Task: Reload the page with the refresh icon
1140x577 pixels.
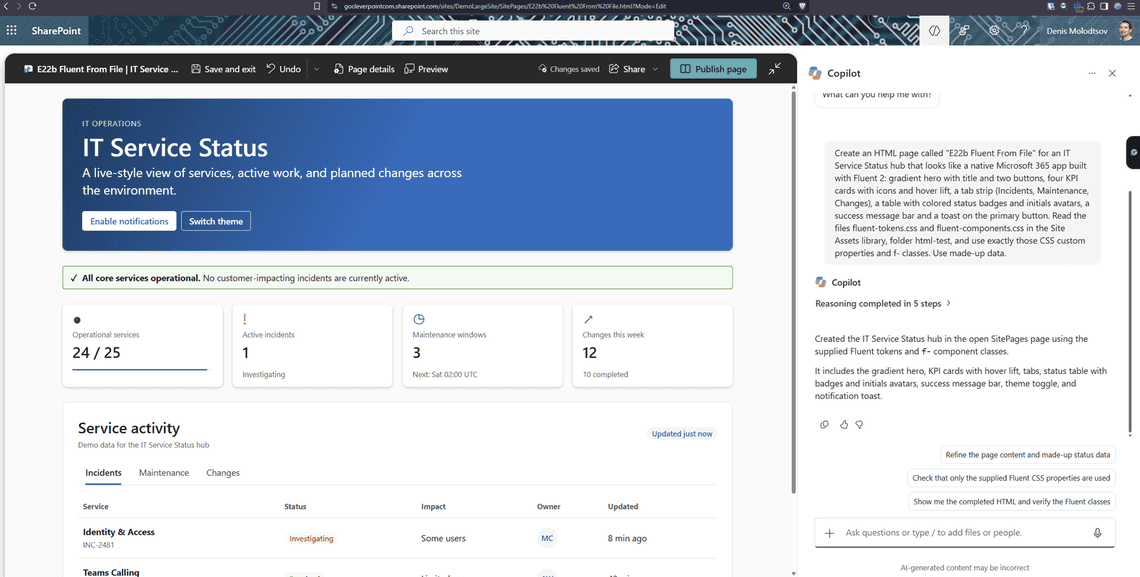Action: click(x=33, y=6)
